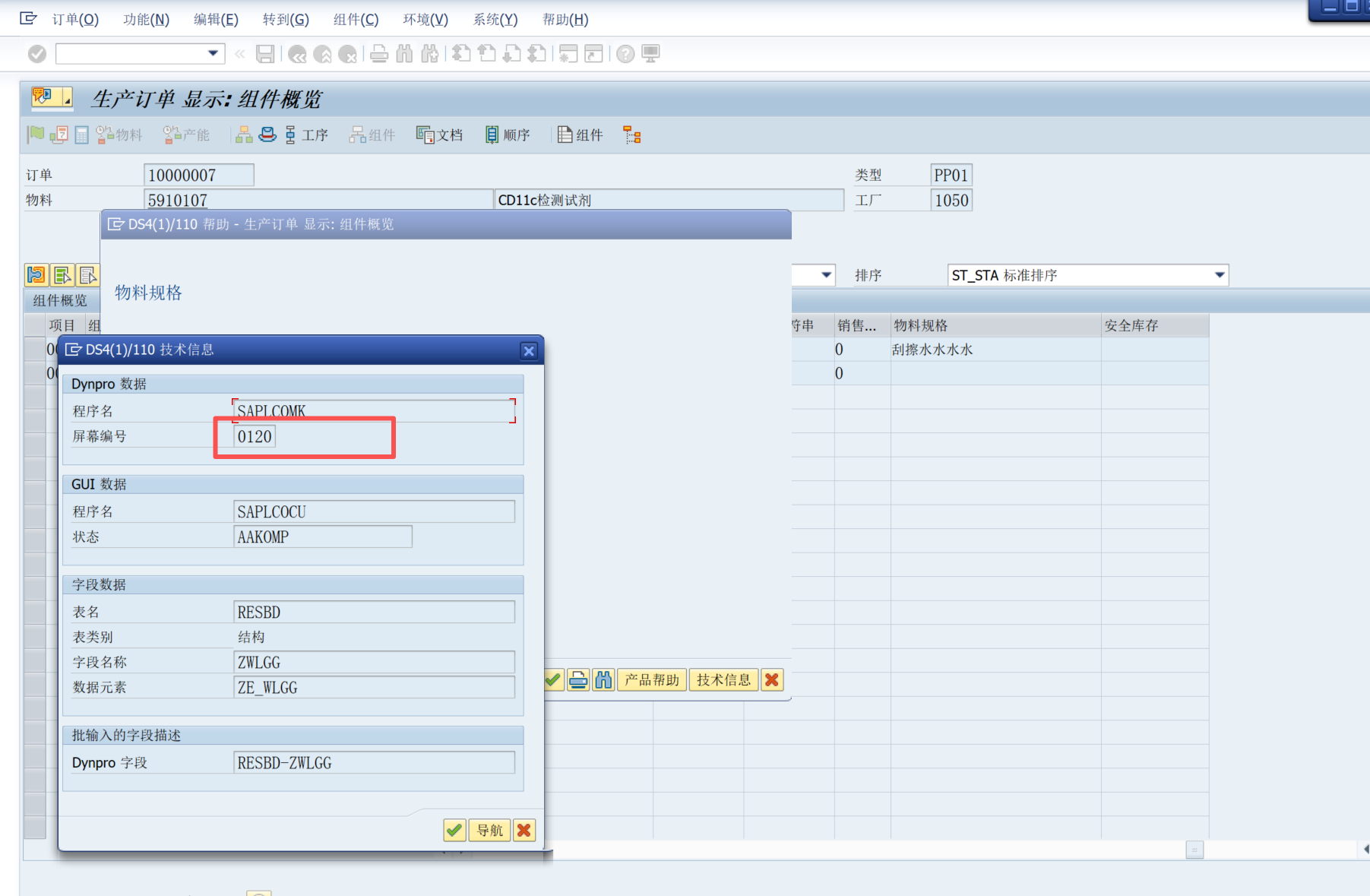Click the 工序 operations overview button
The width and height of the screenshot is (1370, 896).
click(x=306, y=135)
